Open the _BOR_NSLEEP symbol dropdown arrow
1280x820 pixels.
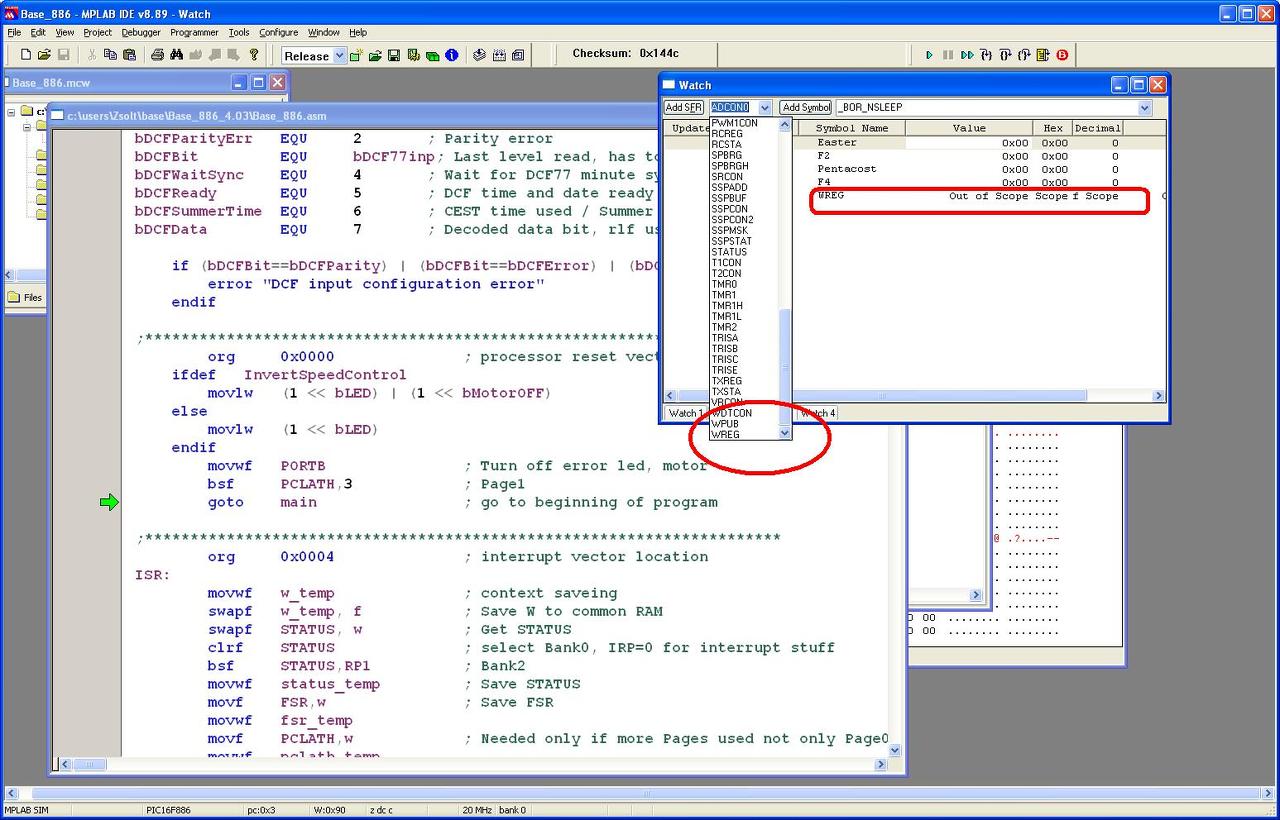coord(1145,107)
